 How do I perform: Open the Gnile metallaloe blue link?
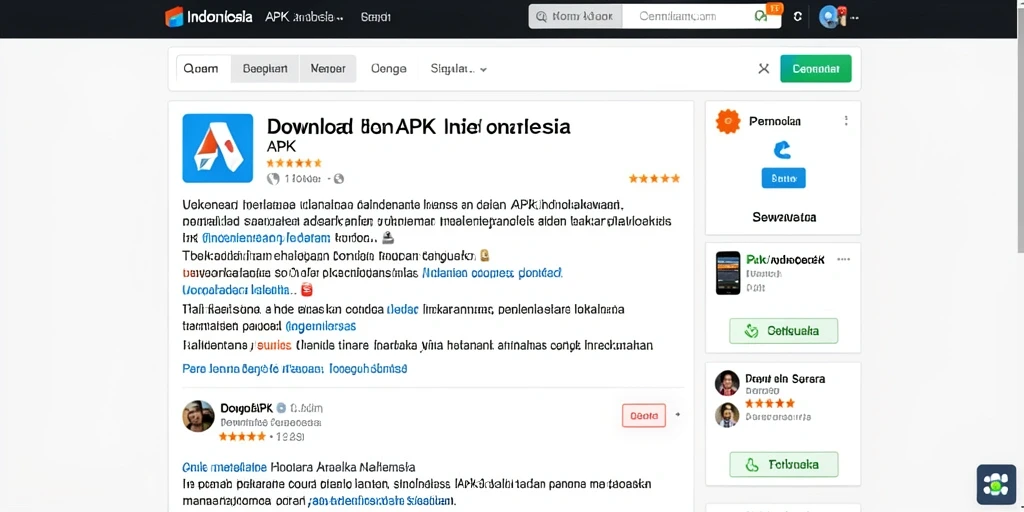pos(224,468)
